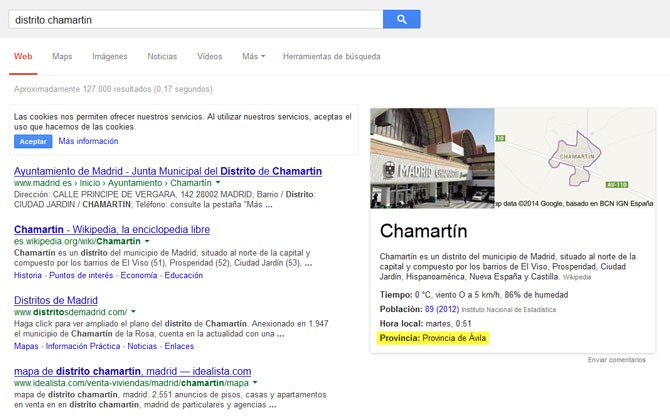The width and height of the screenshot is (670, 419).
Task: Click the blue magnifying glass search button
Action: pos(401,19)
